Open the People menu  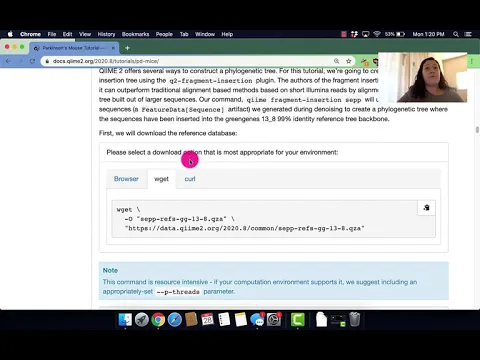point(164,34)
